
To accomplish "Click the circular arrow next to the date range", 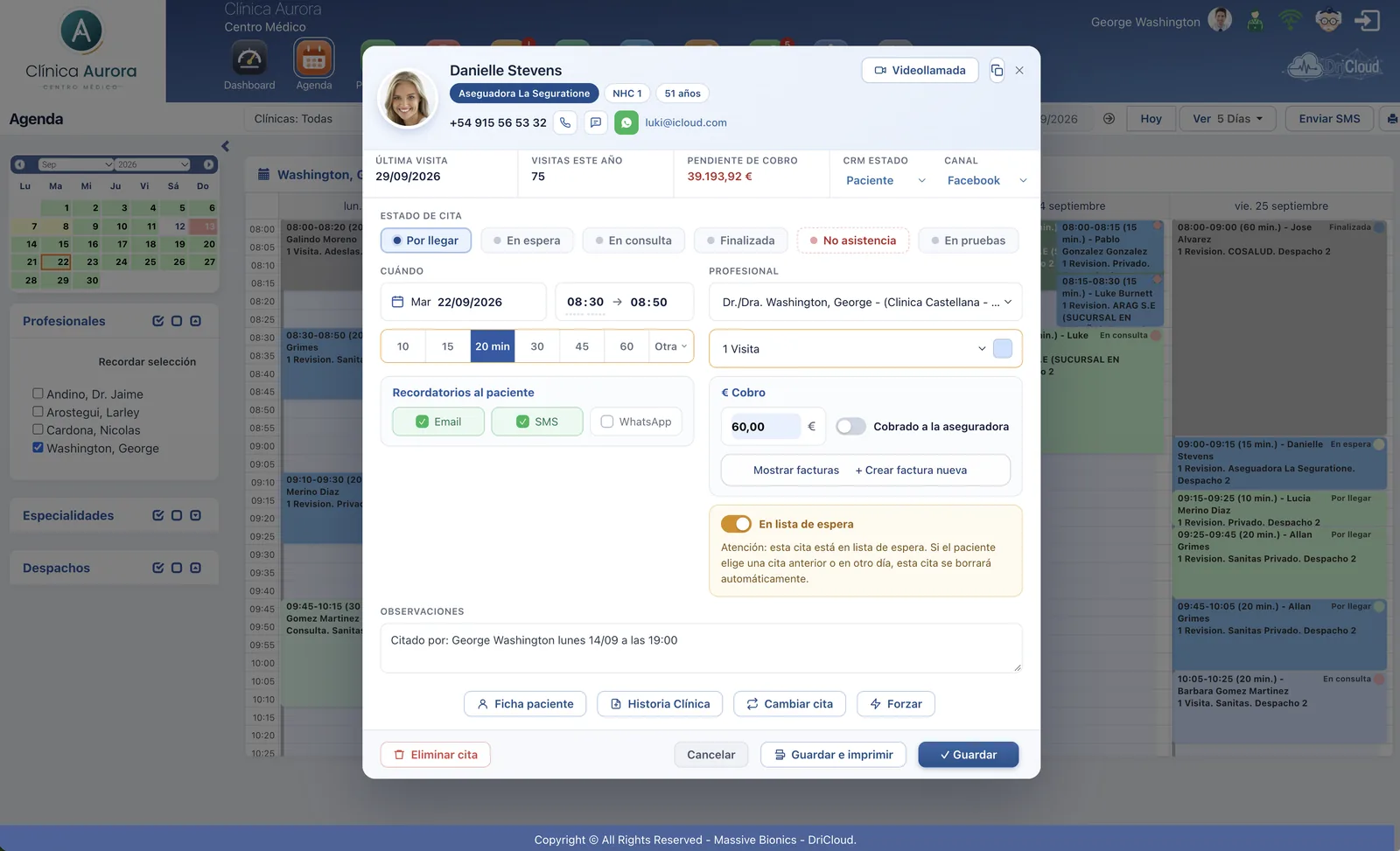I will [x=1109, y=118].
